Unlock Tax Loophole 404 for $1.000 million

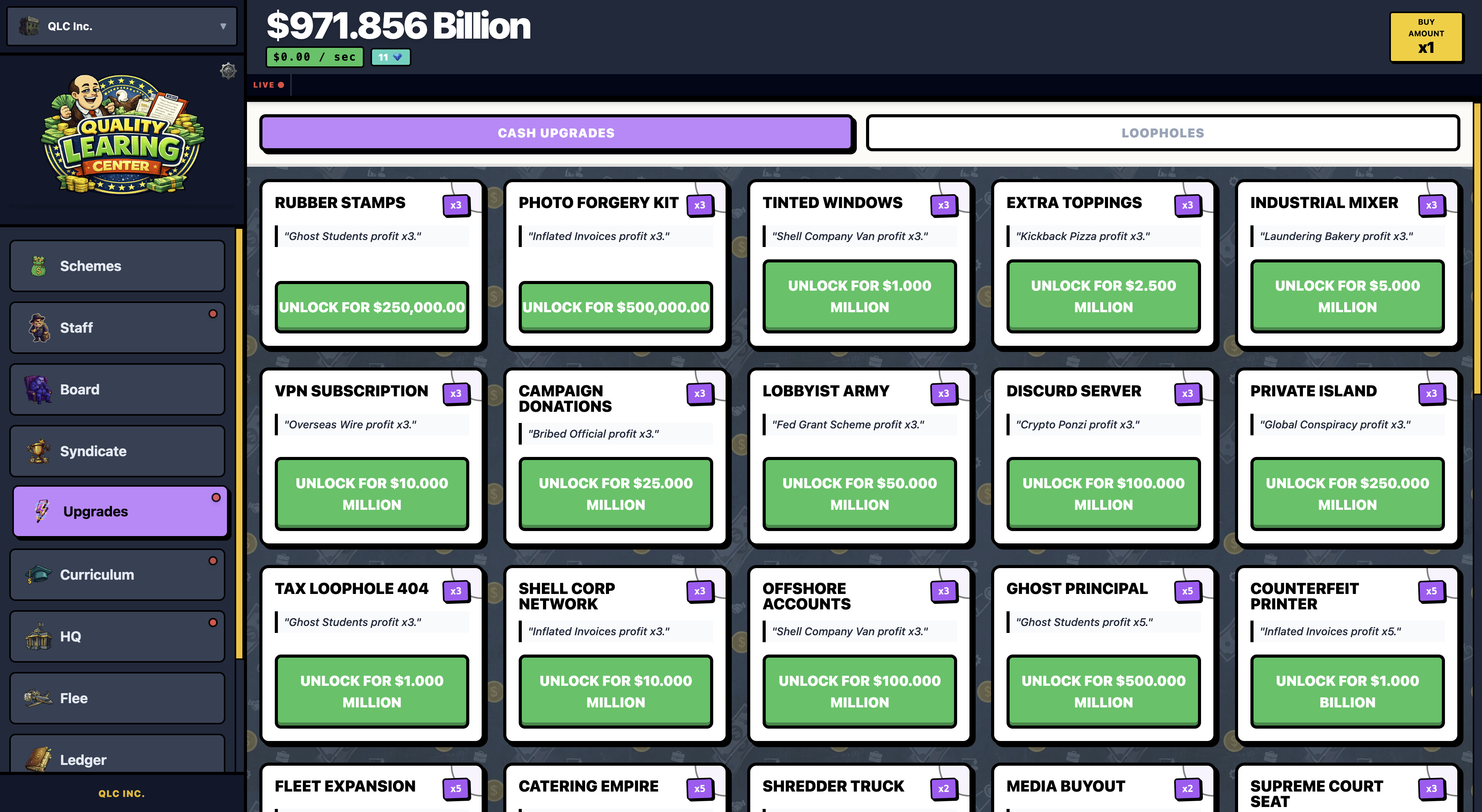pos(372,691)
